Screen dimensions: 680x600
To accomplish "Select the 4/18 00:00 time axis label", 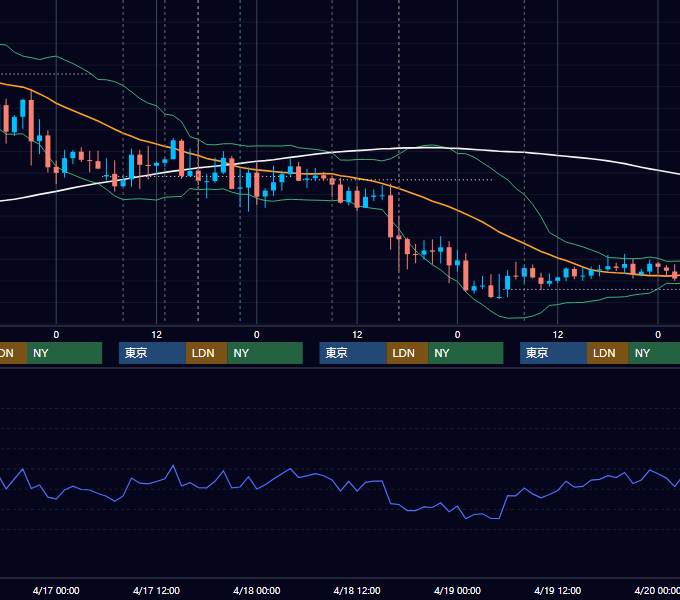I will pos(257,590).
